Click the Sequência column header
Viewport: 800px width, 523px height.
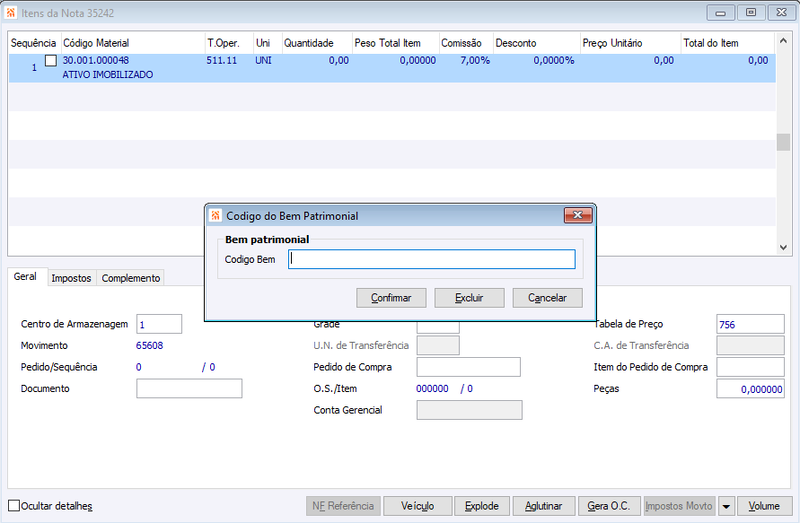(34, 43)
